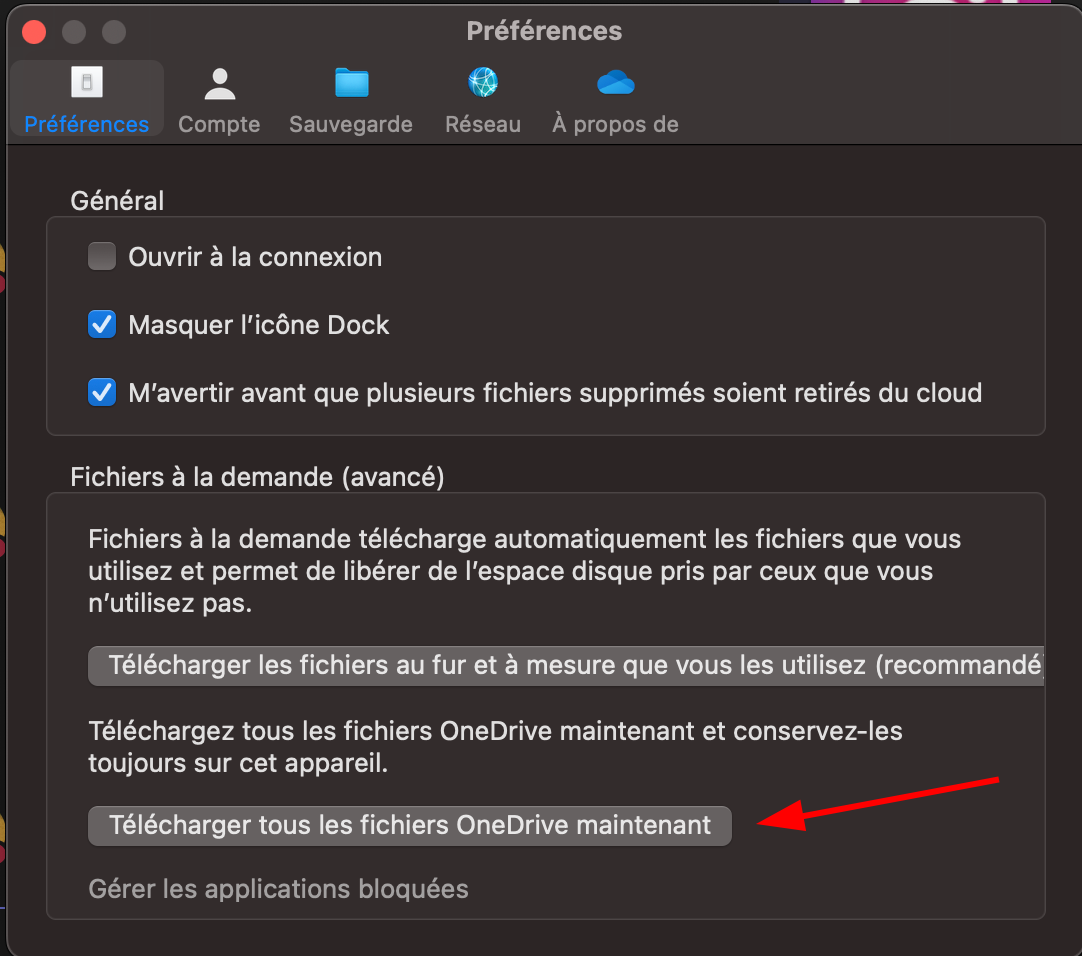Select the Compte tab label text
This screenshot has height=956, width=1082.
[219, 125]
